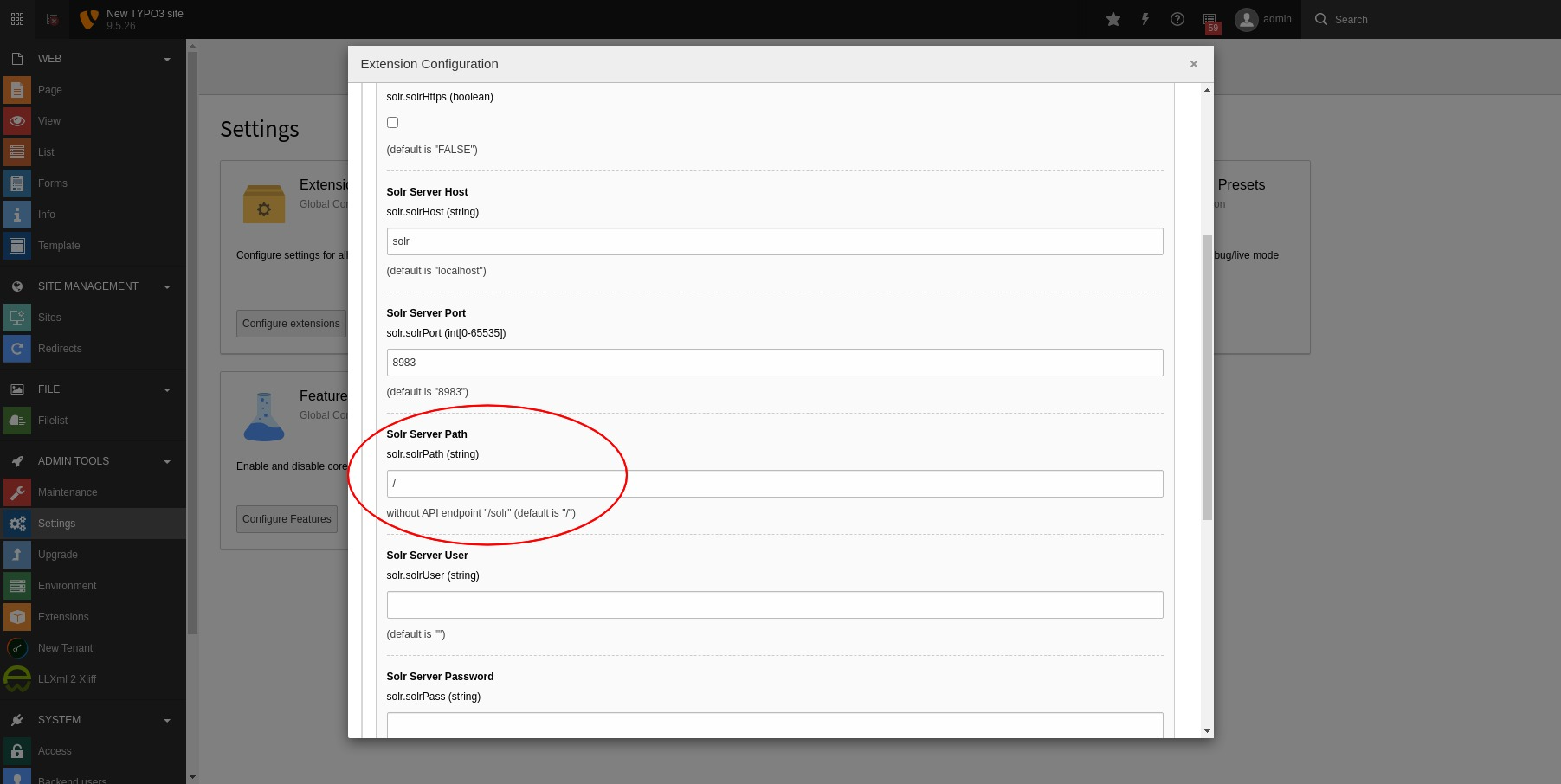Open system information icon with badge 59
This screenshot has width=1561, height=784.
(1209, 20)
